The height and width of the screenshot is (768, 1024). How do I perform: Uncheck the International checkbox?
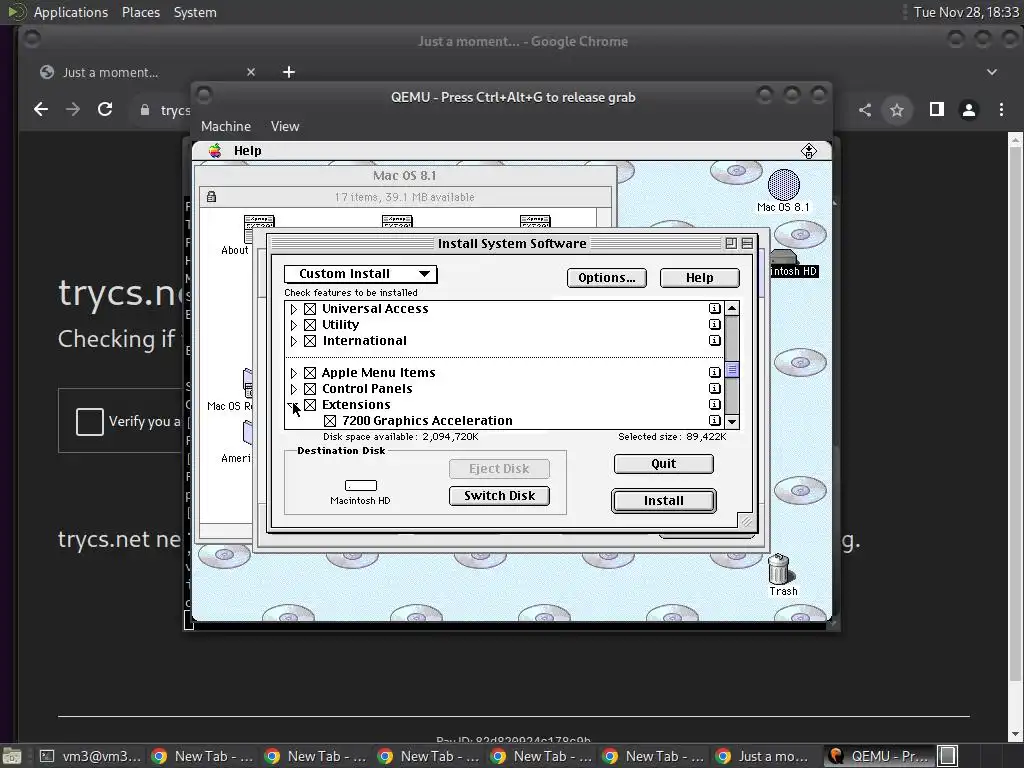click(x=310, y=341)
